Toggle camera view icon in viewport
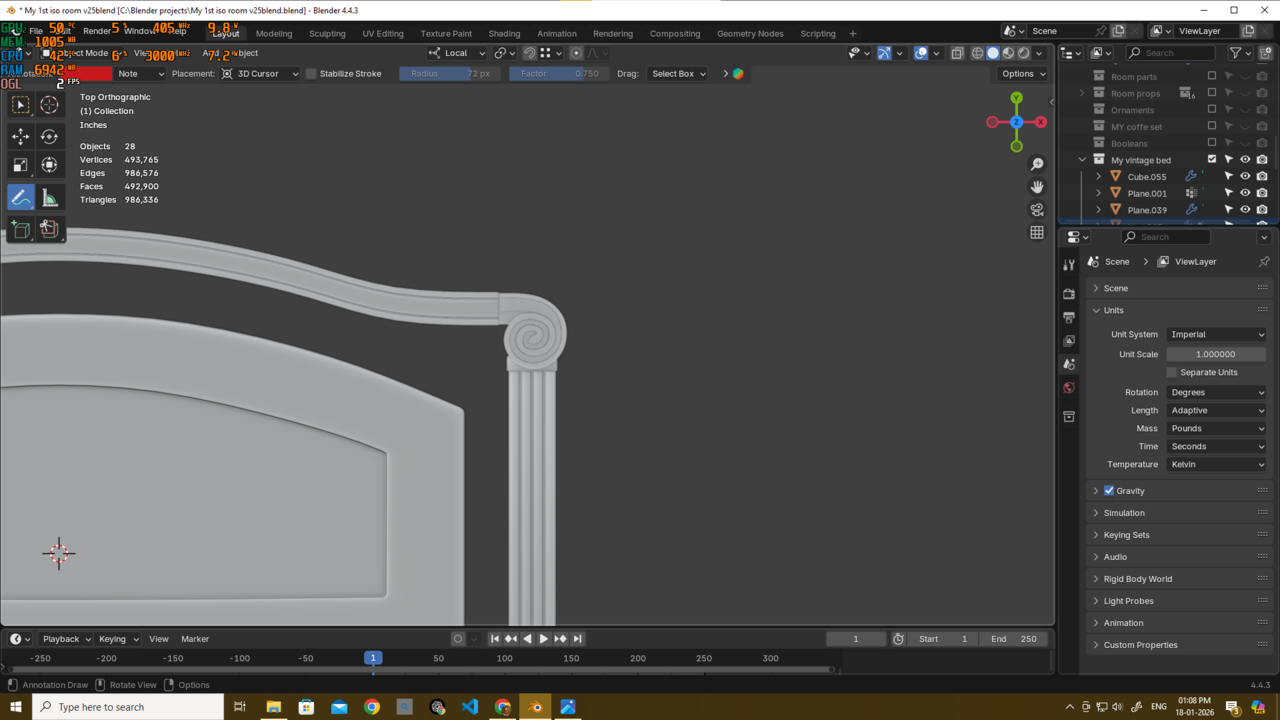Image resolution: width=1280 pixels, height=720 pixels. (1037, 210)
